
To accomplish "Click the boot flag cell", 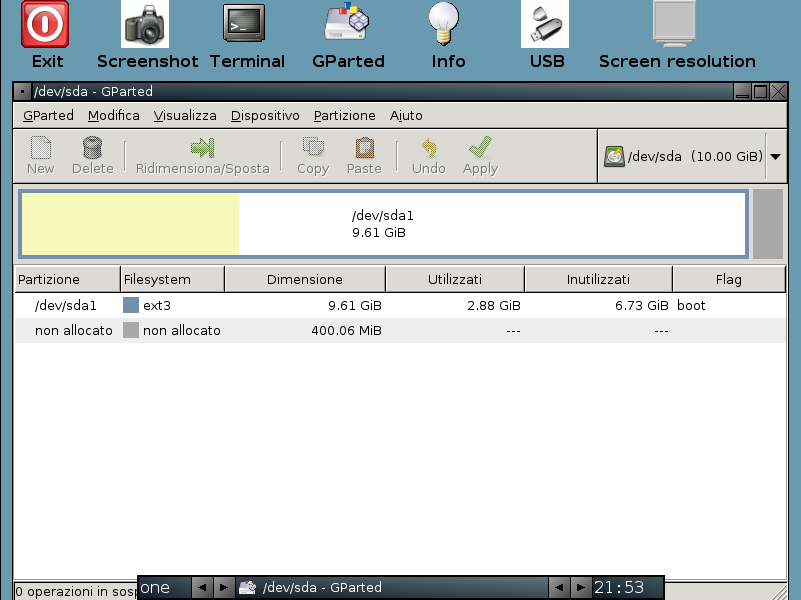I will point(691,305).
